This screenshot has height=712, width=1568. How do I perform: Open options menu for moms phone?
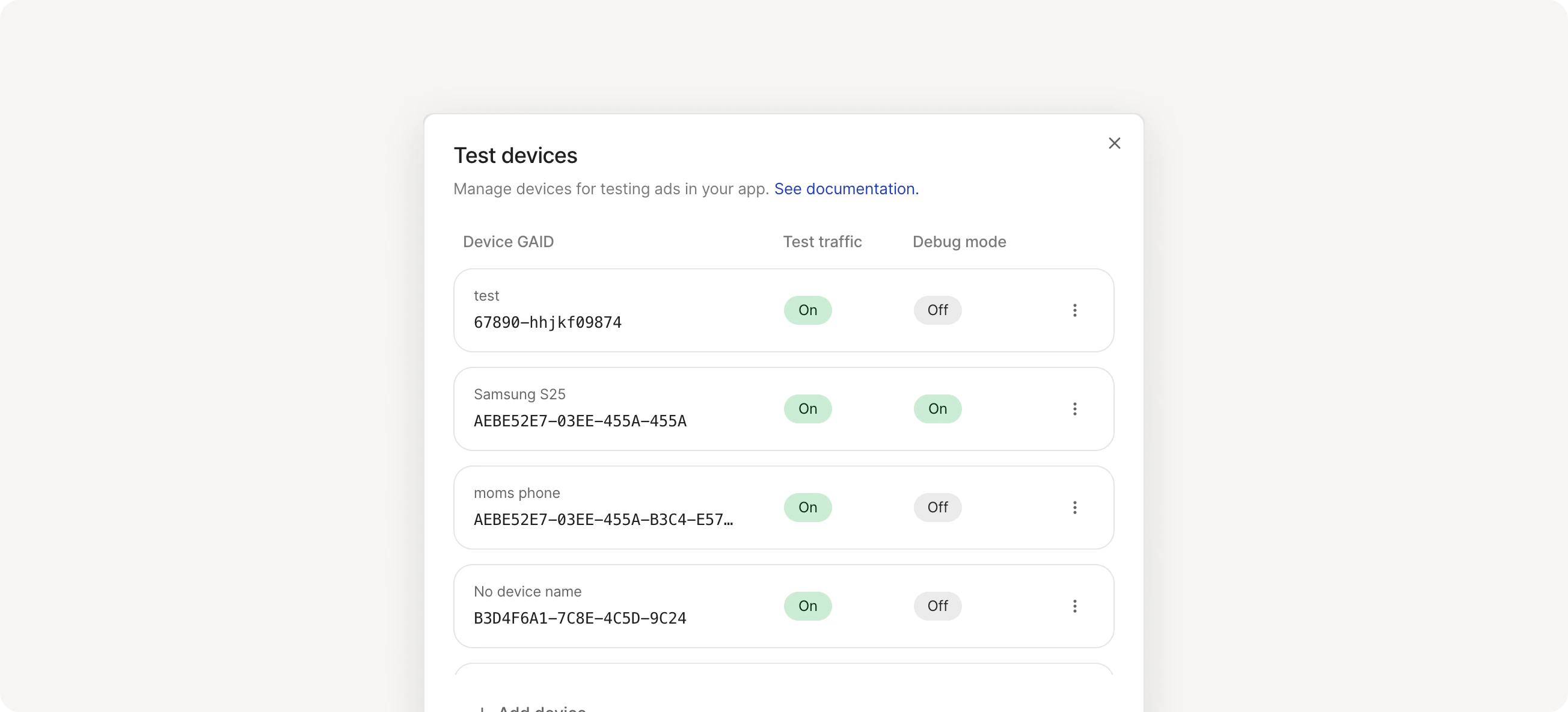tap(1075, 507)
